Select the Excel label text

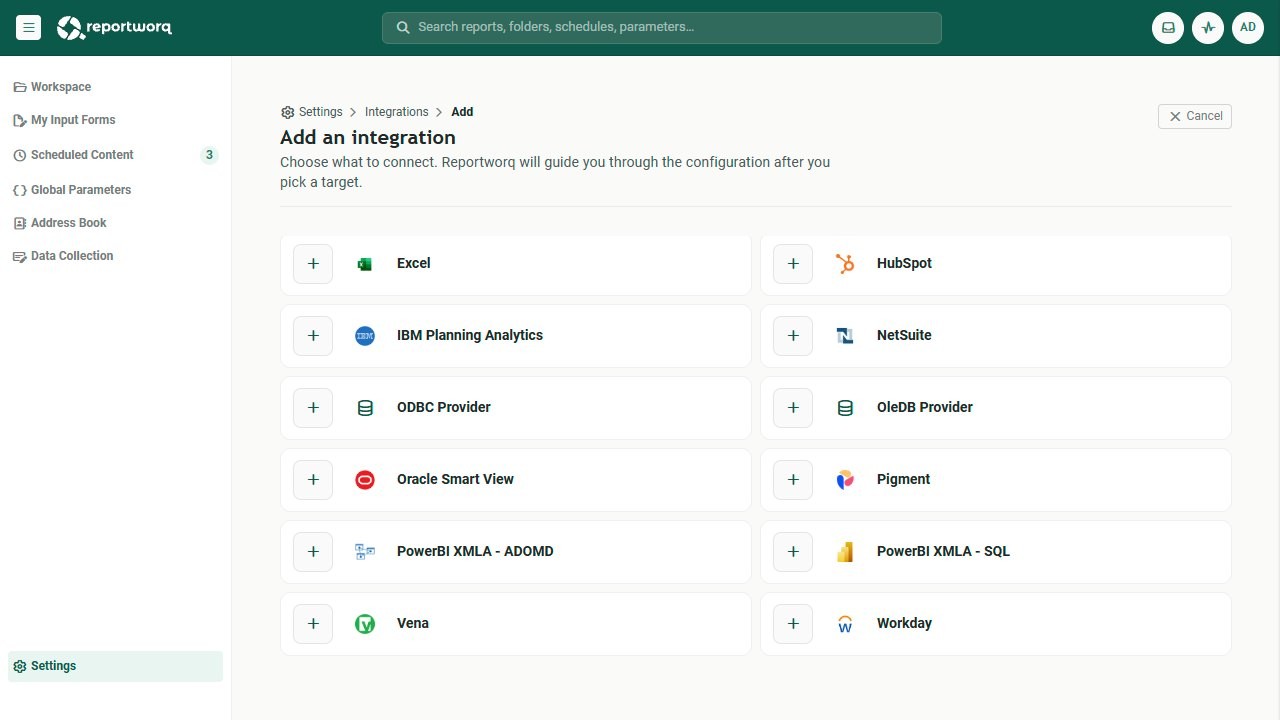[x=414, y=264]
